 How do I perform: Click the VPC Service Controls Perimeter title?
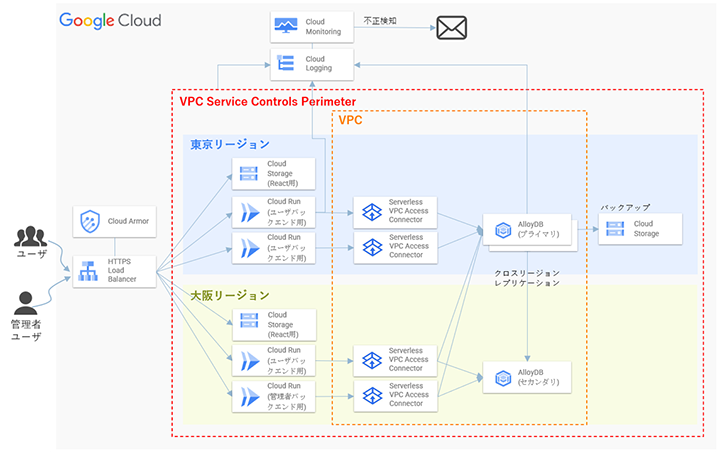(268, 102)
